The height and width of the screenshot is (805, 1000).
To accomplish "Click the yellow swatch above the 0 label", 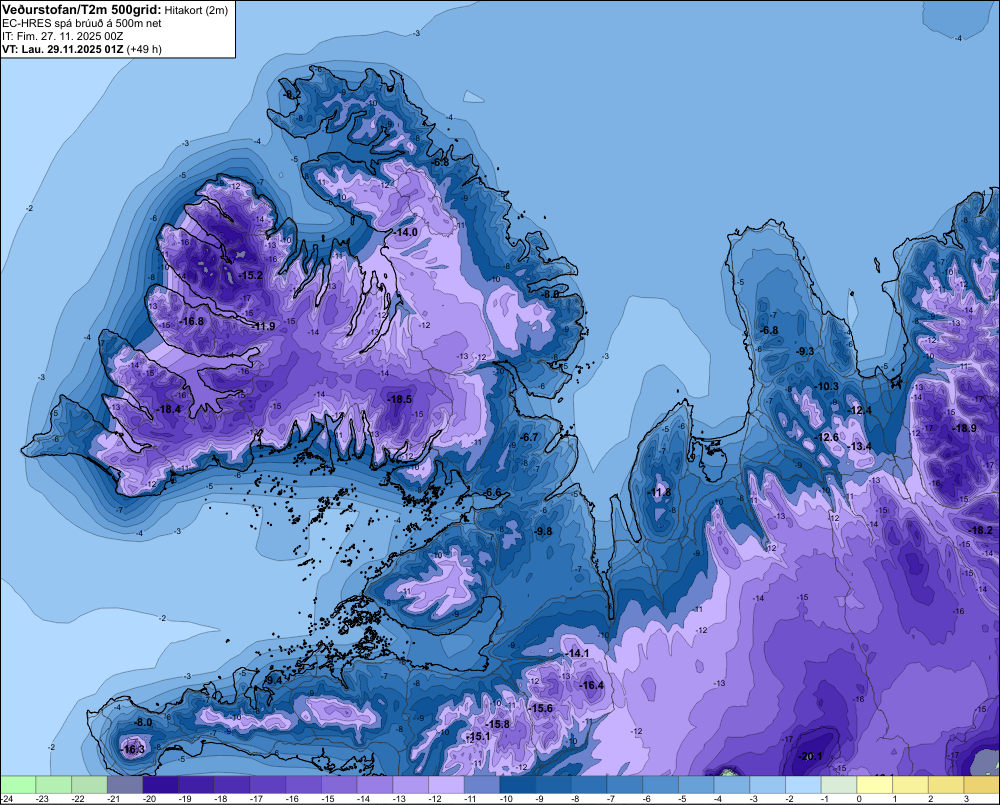I will [x=875, y=784].
